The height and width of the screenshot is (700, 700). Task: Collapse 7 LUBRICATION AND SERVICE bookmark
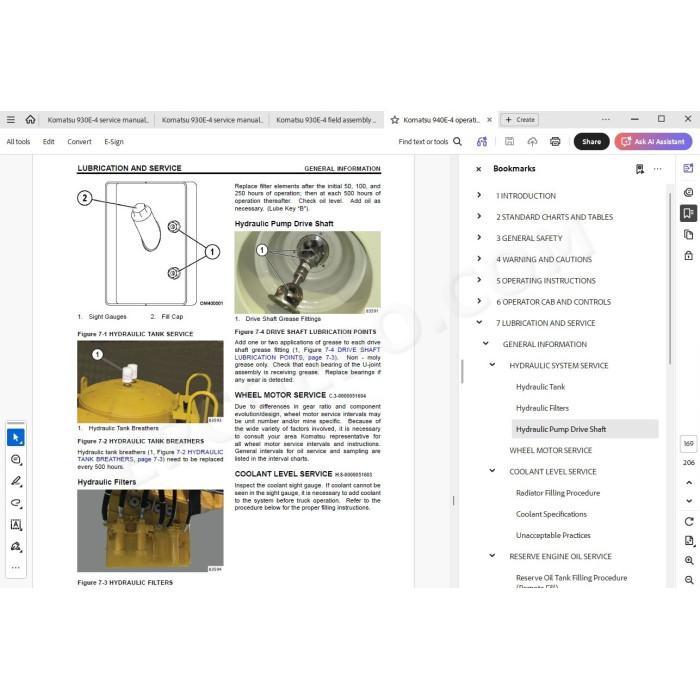tap(479, 322)
